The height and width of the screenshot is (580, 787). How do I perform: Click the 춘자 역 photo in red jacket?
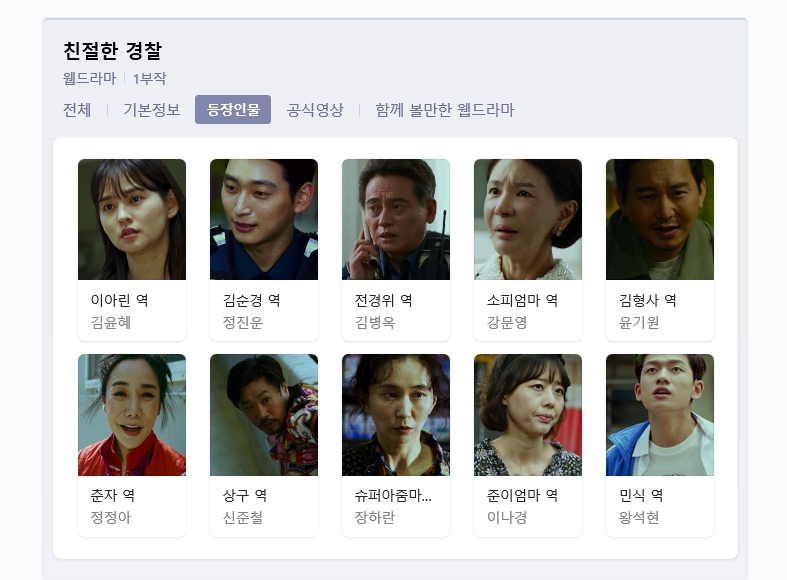click(132, 415)
